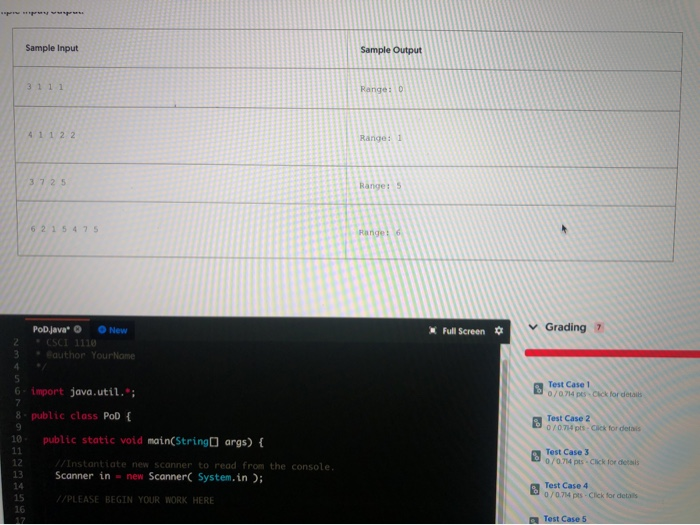
Task: Click Test Case 1 points text
Action: tap(595, 394)
